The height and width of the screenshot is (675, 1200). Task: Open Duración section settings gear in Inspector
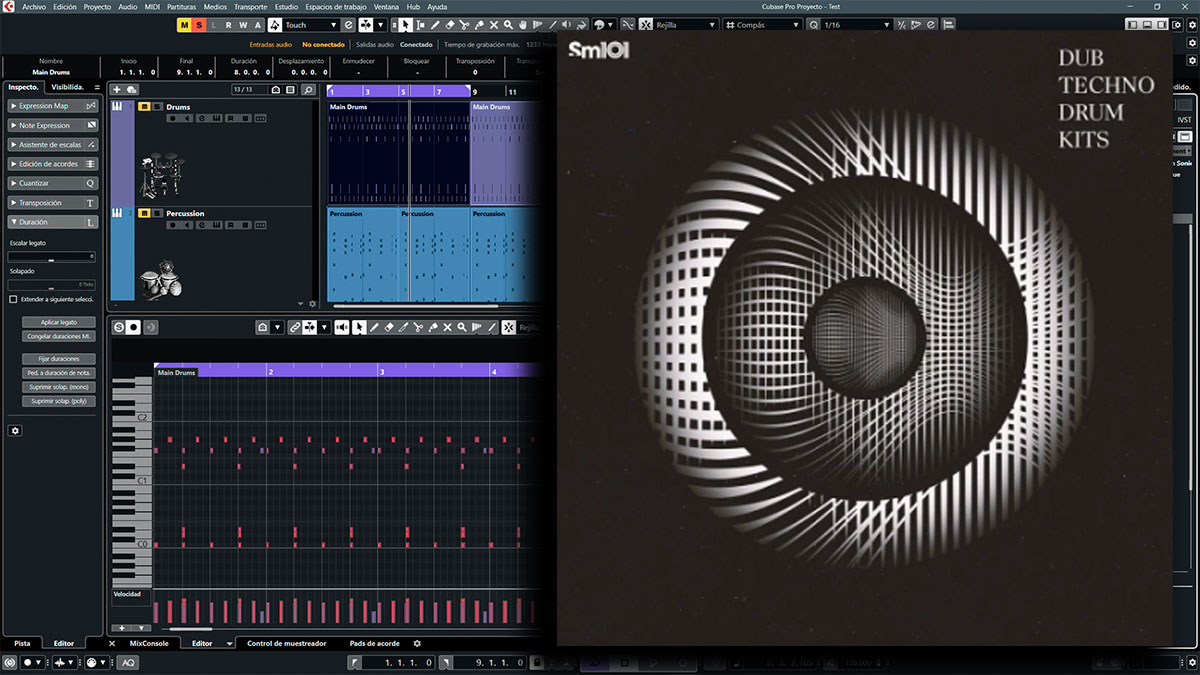coord(15,430)
